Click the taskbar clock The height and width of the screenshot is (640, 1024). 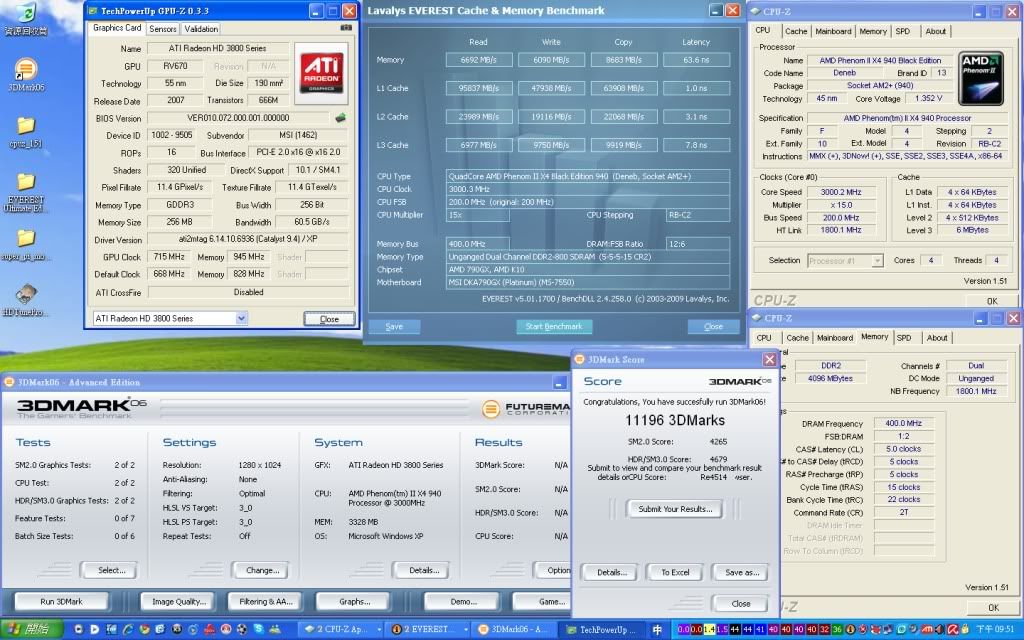[x=995, y=630]
